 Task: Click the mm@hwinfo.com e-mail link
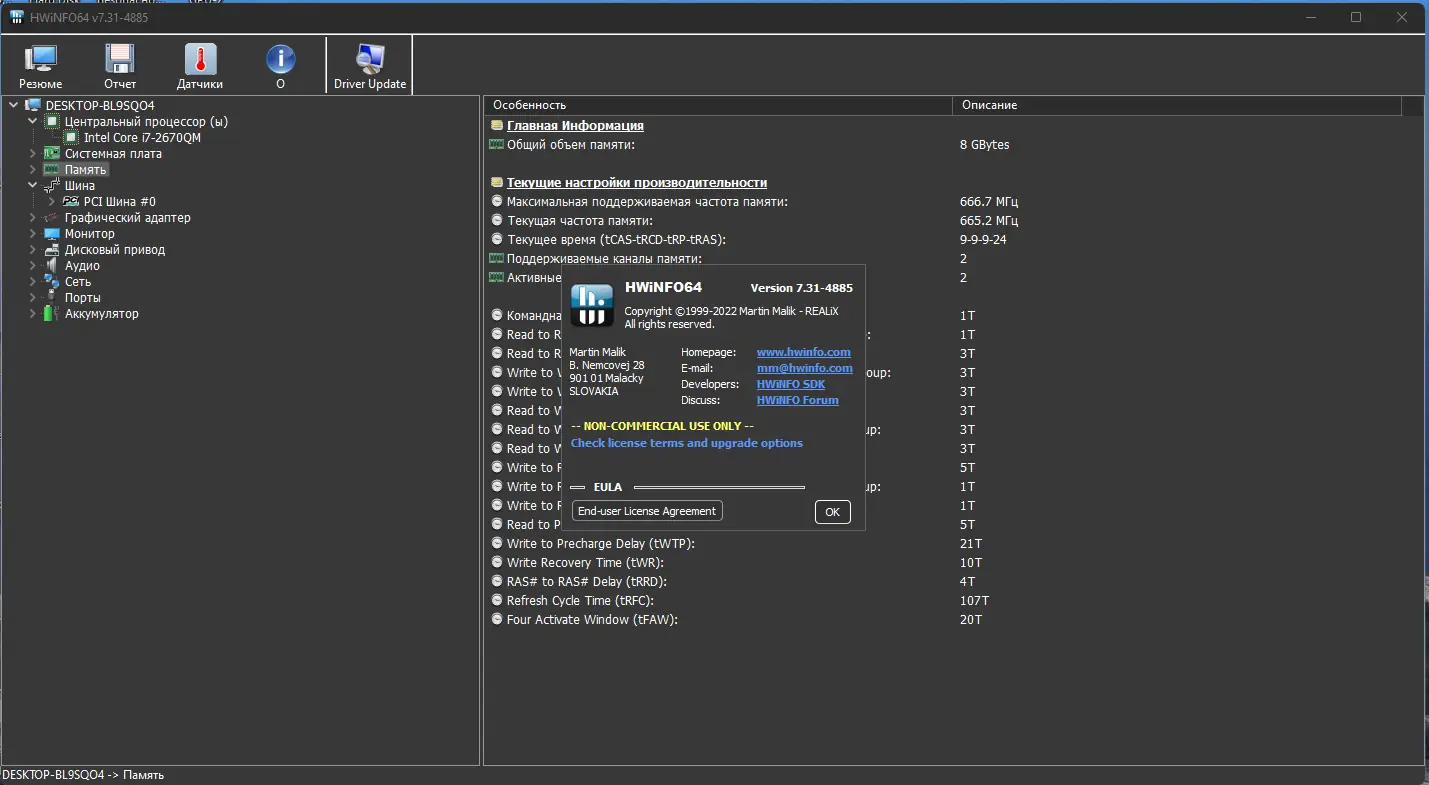[x=805, y=368]
